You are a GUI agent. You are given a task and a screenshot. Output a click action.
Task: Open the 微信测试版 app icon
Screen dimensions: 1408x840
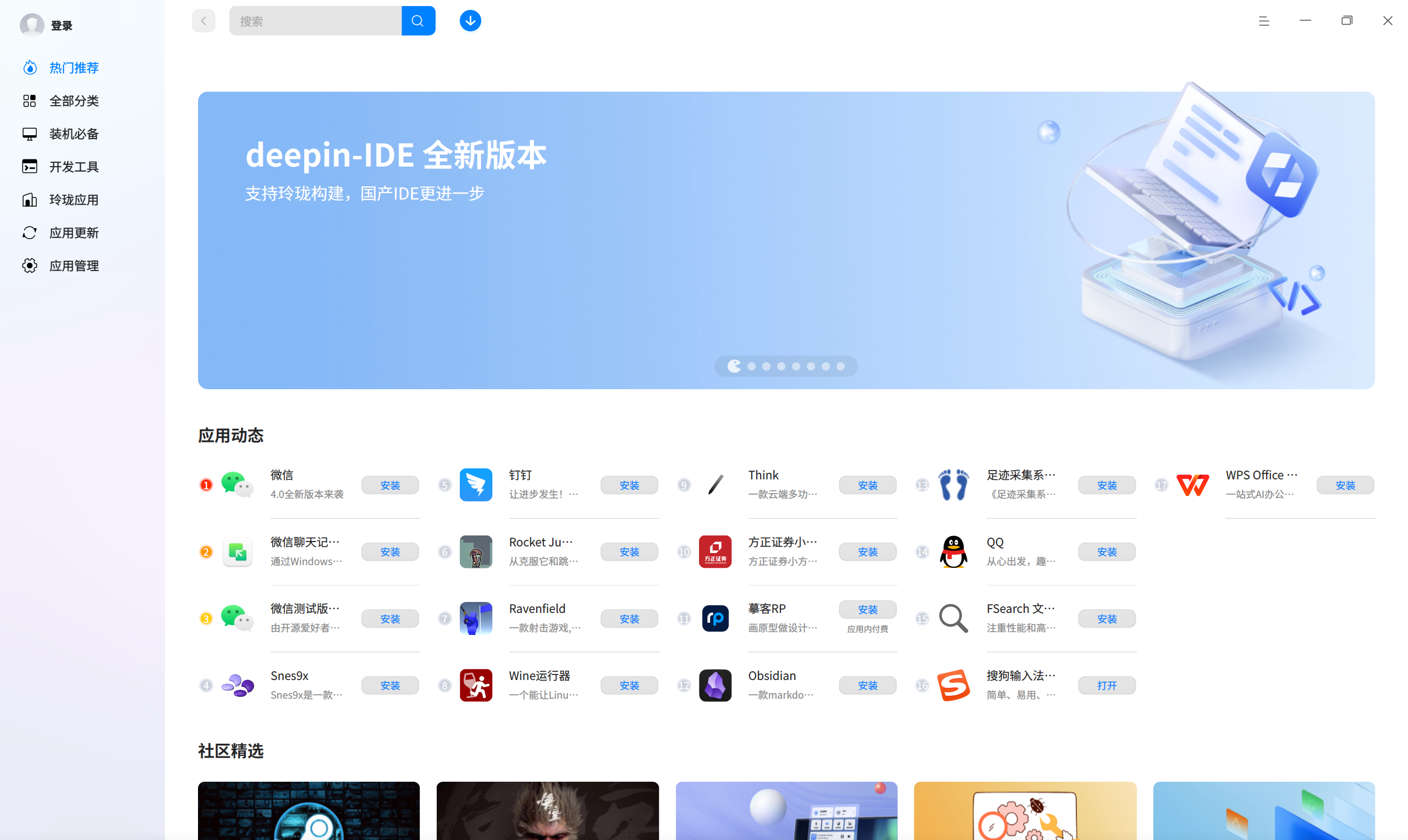pyautogui.click(x=237, y=618)
